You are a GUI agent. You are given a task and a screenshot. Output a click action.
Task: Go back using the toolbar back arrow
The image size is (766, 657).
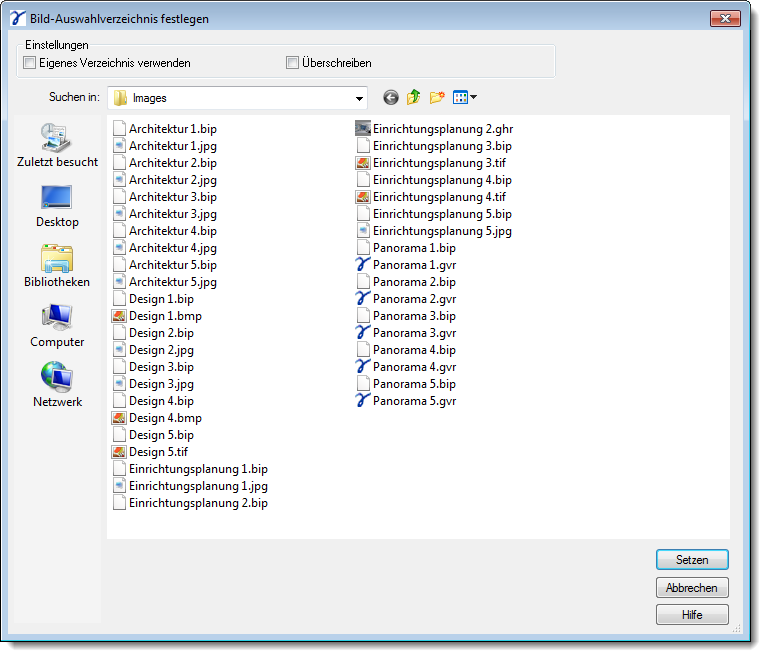coord(390,98)
